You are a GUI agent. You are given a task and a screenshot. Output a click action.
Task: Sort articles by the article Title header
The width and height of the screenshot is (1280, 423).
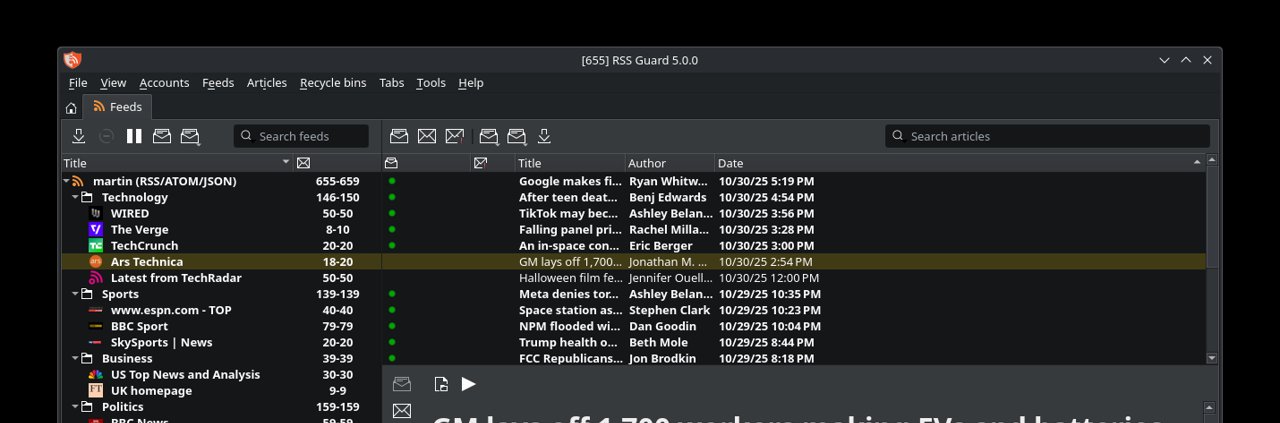[x=570, y=163]
